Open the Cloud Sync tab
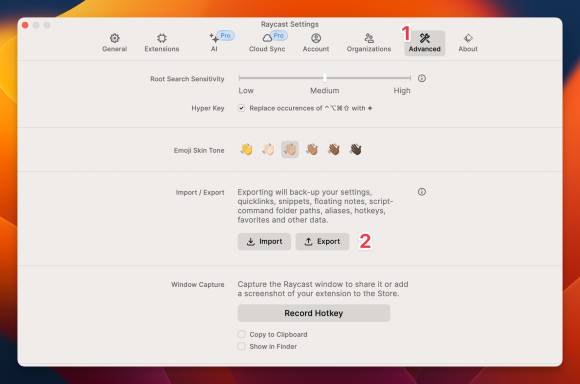The image size is (580, 384). pos(267,43)
